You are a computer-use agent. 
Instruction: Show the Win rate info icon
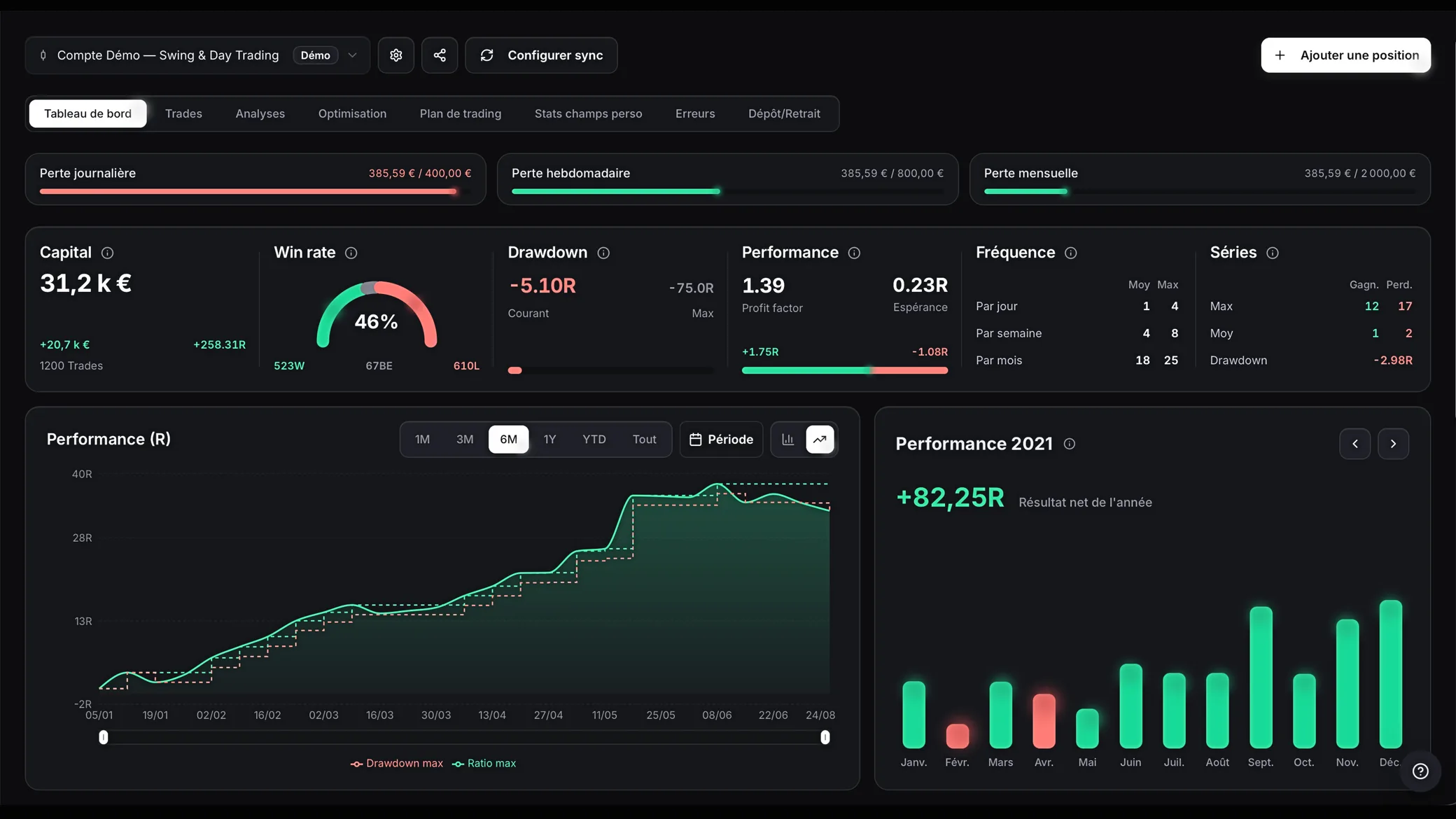click(x=351, y=253)
